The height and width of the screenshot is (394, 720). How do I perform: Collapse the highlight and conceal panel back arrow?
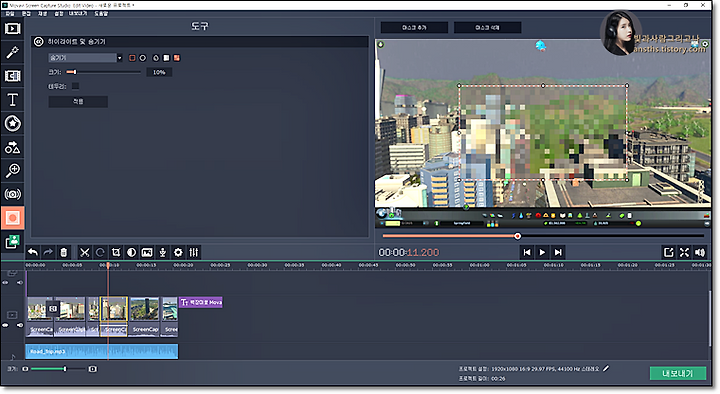[39, 41]
